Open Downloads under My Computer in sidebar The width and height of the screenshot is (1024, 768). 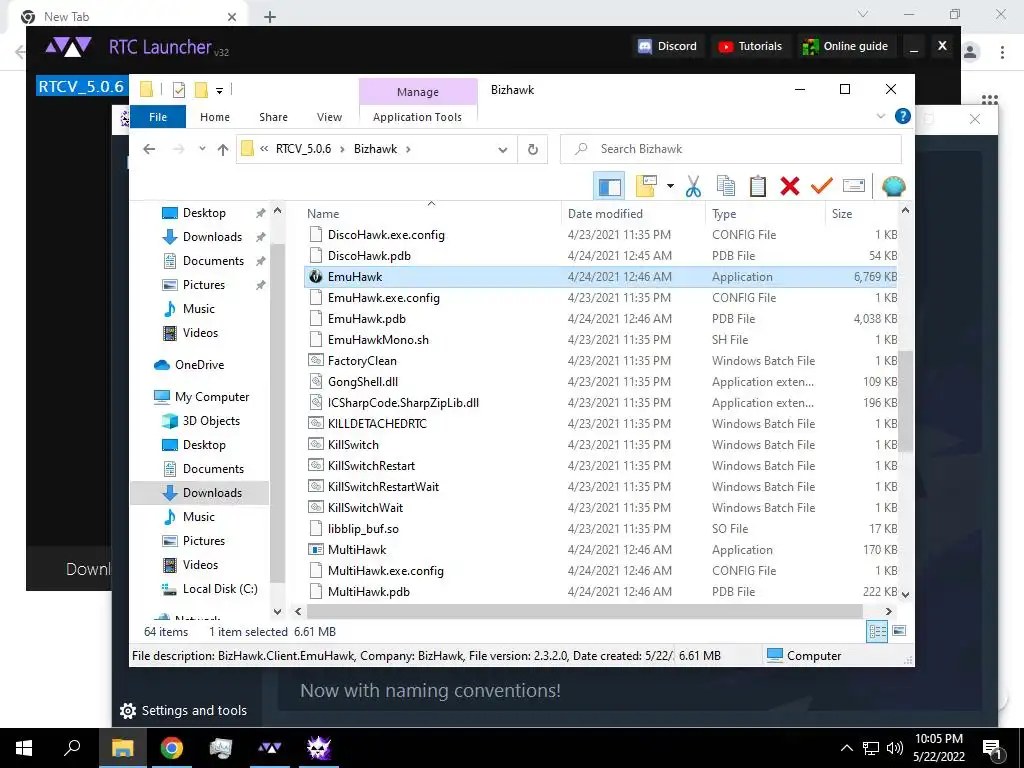[x=200, y=493]
